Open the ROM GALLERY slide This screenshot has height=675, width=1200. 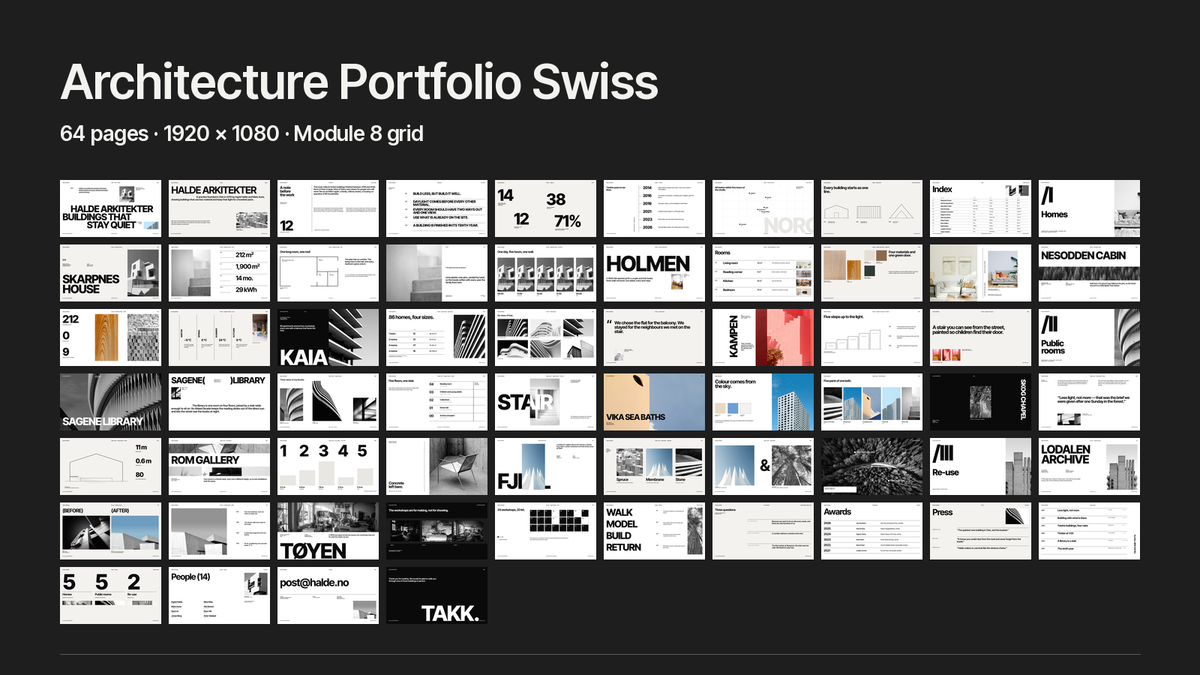[219, 466]
